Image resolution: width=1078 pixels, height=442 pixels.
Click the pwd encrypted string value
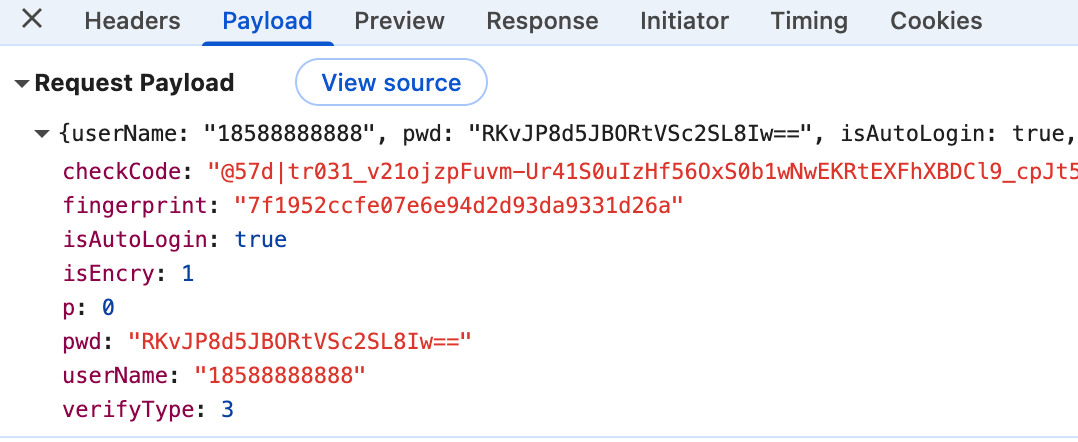pos(299,342)
